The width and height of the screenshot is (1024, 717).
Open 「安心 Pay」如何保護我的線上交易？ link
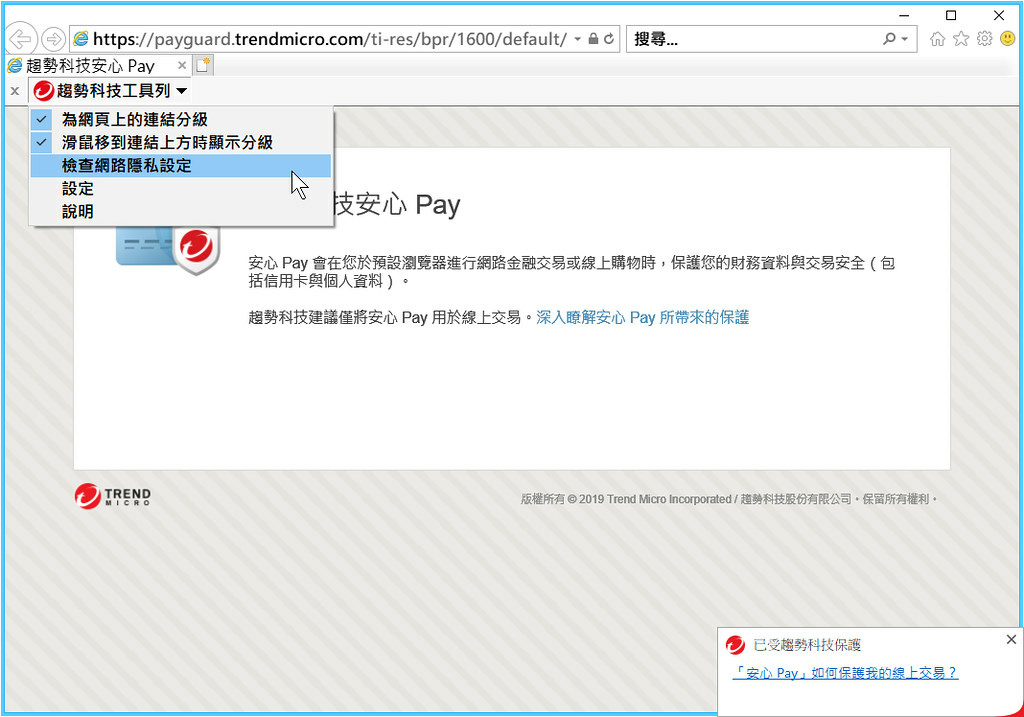tap(845, 673)
